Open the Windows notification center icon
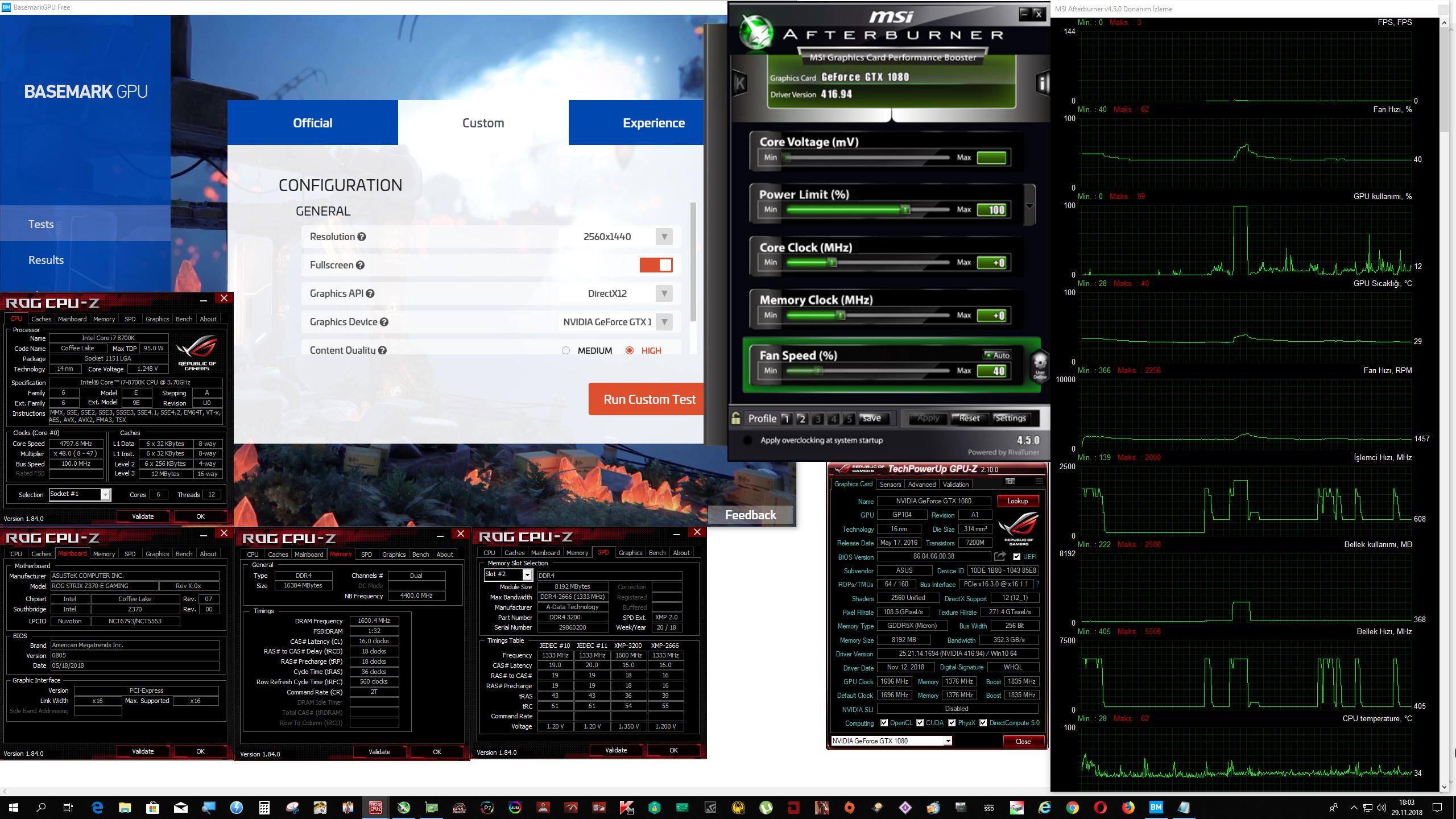 (x=1437, y=807)
